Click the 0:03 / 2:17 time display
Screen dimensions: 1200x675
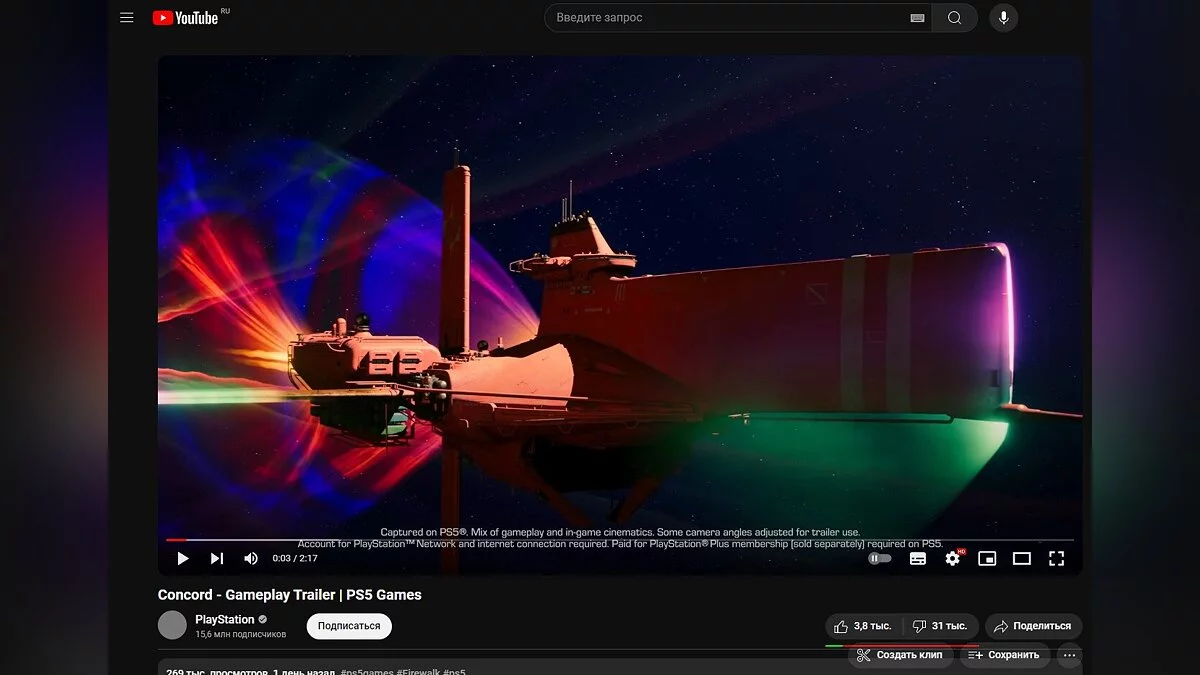click(x=295, y=558)
